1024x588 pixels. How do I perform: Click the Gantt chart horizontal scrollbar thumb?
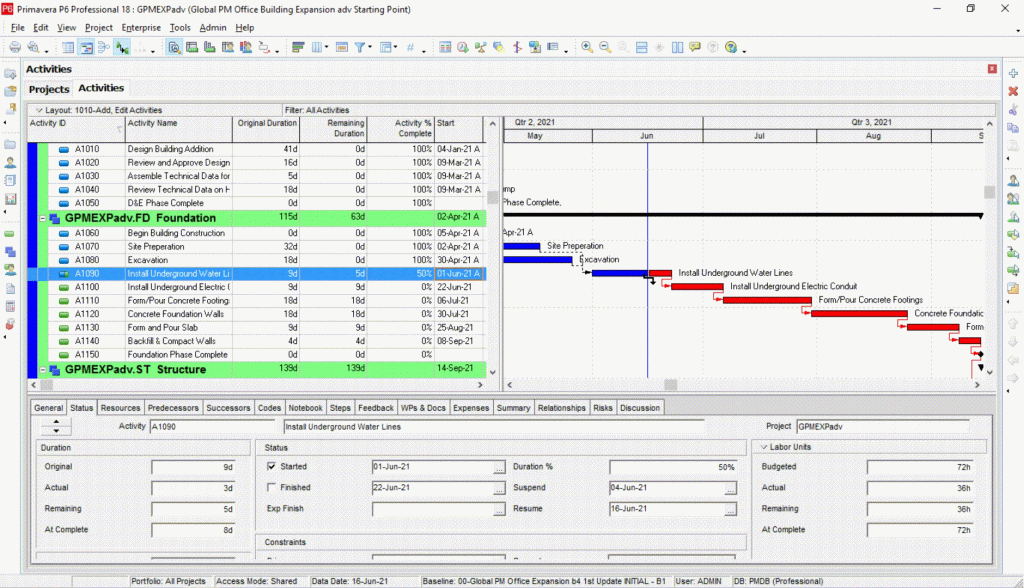(671, 385)
